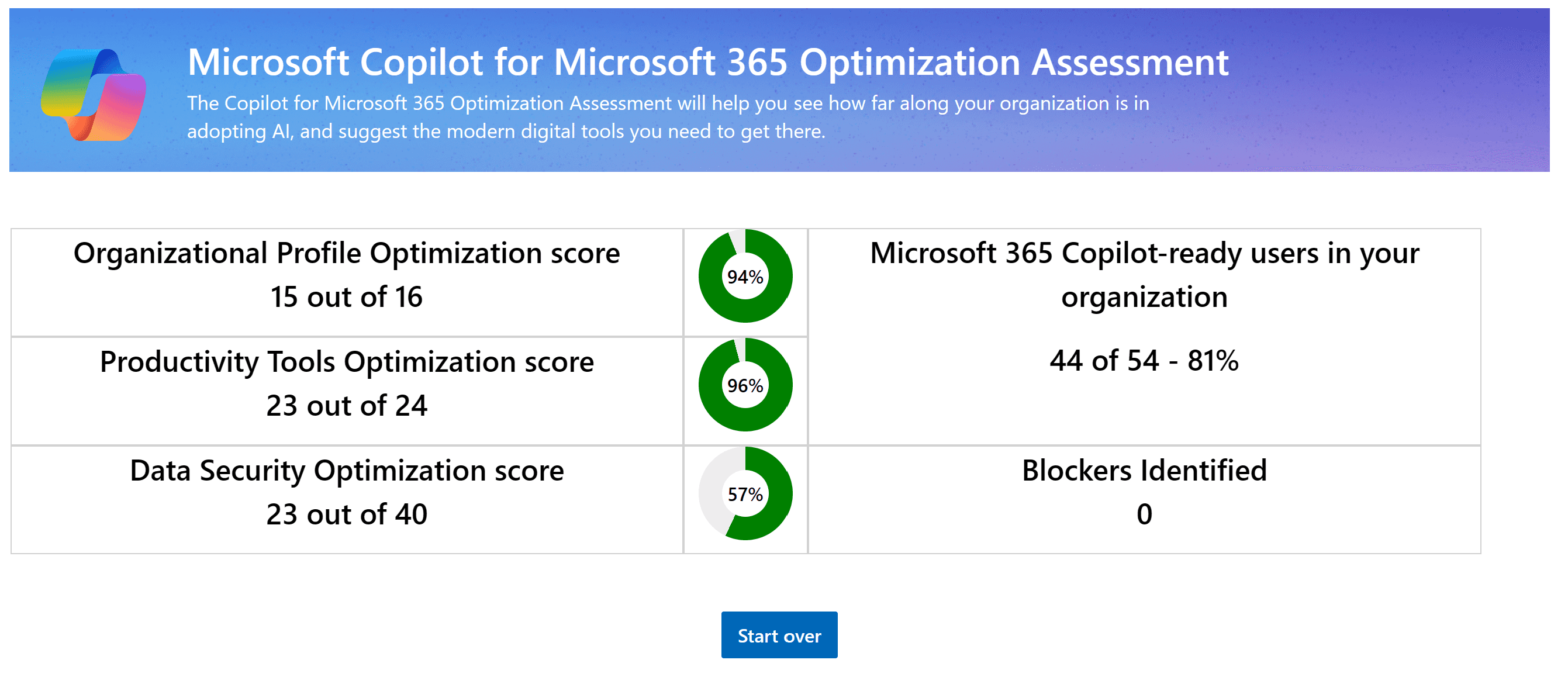Click the Optimization Assessment page title
1568x677 pixels.
(707, 63)
